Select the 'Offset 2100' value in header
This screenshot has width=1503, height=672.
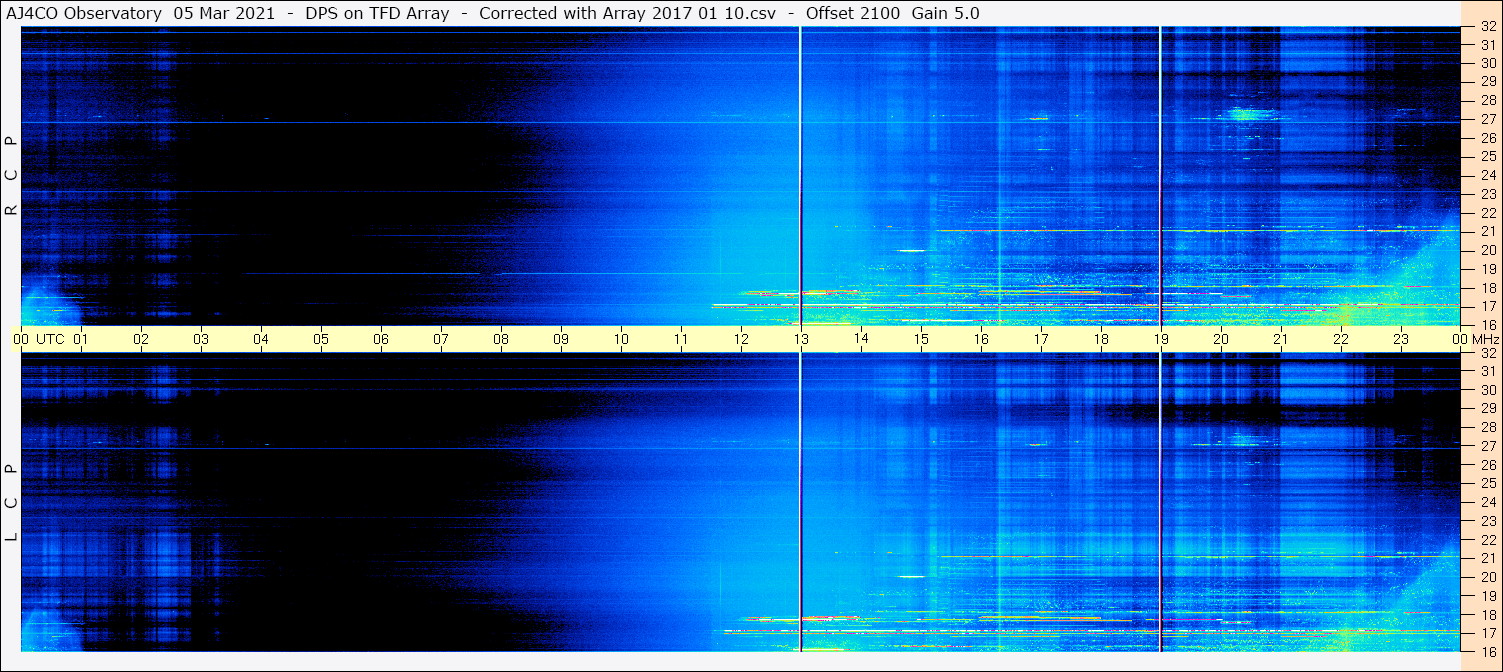[854, 13]
